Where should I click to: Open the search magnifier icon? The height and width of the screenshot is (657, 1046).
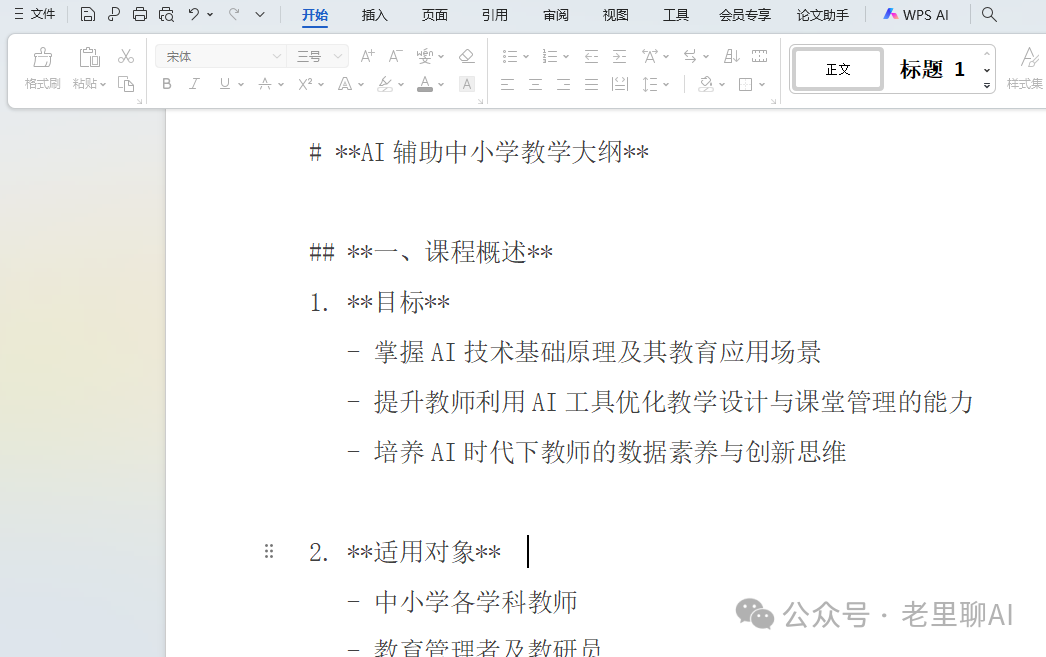(x=989, y=14)
